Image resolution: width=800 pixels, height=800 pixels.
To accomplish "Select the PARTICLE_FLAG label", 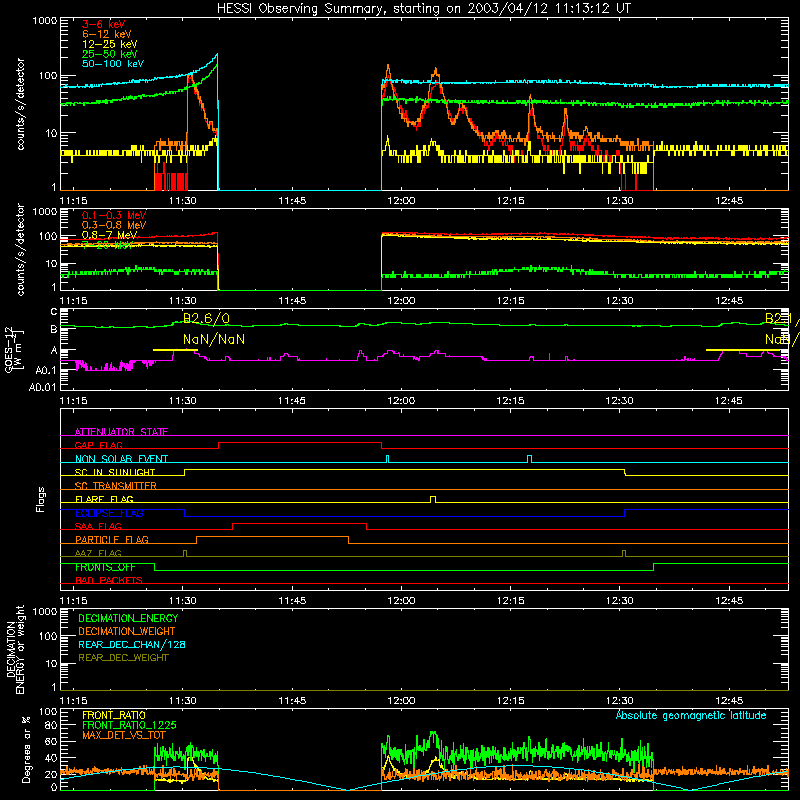I will click(x=112, y=540).
